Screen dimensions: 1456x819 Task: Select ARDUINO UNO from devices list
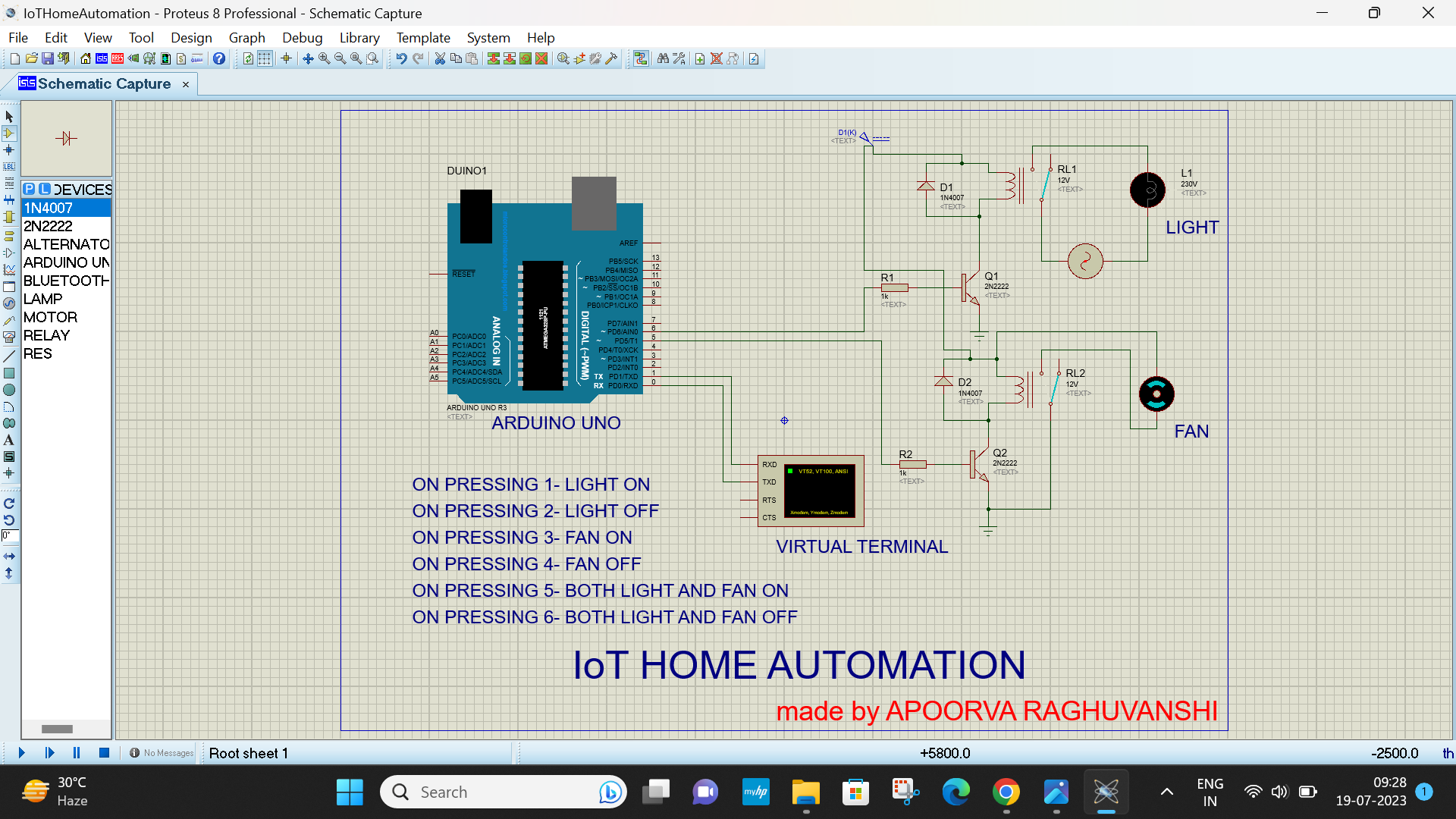pos(64,262)
